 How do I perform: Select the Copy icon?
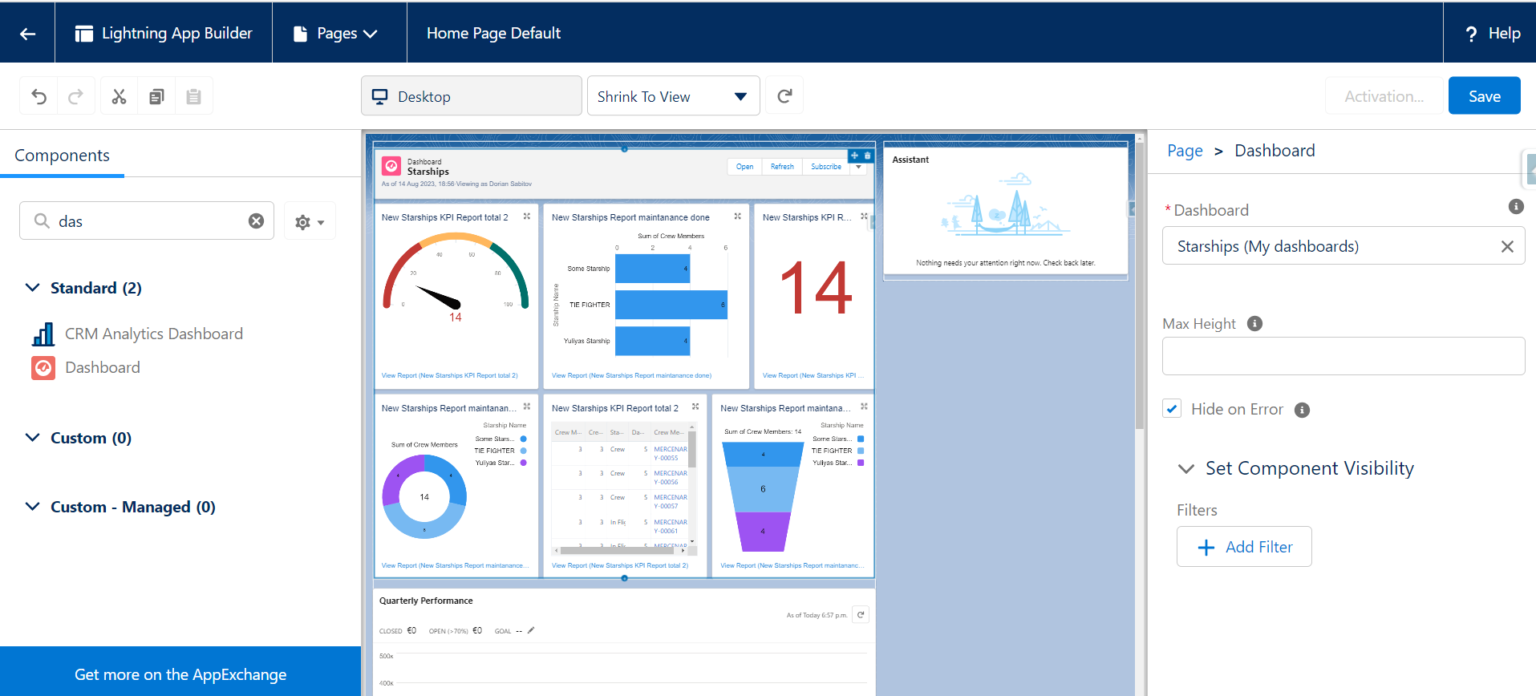(156, 95)
